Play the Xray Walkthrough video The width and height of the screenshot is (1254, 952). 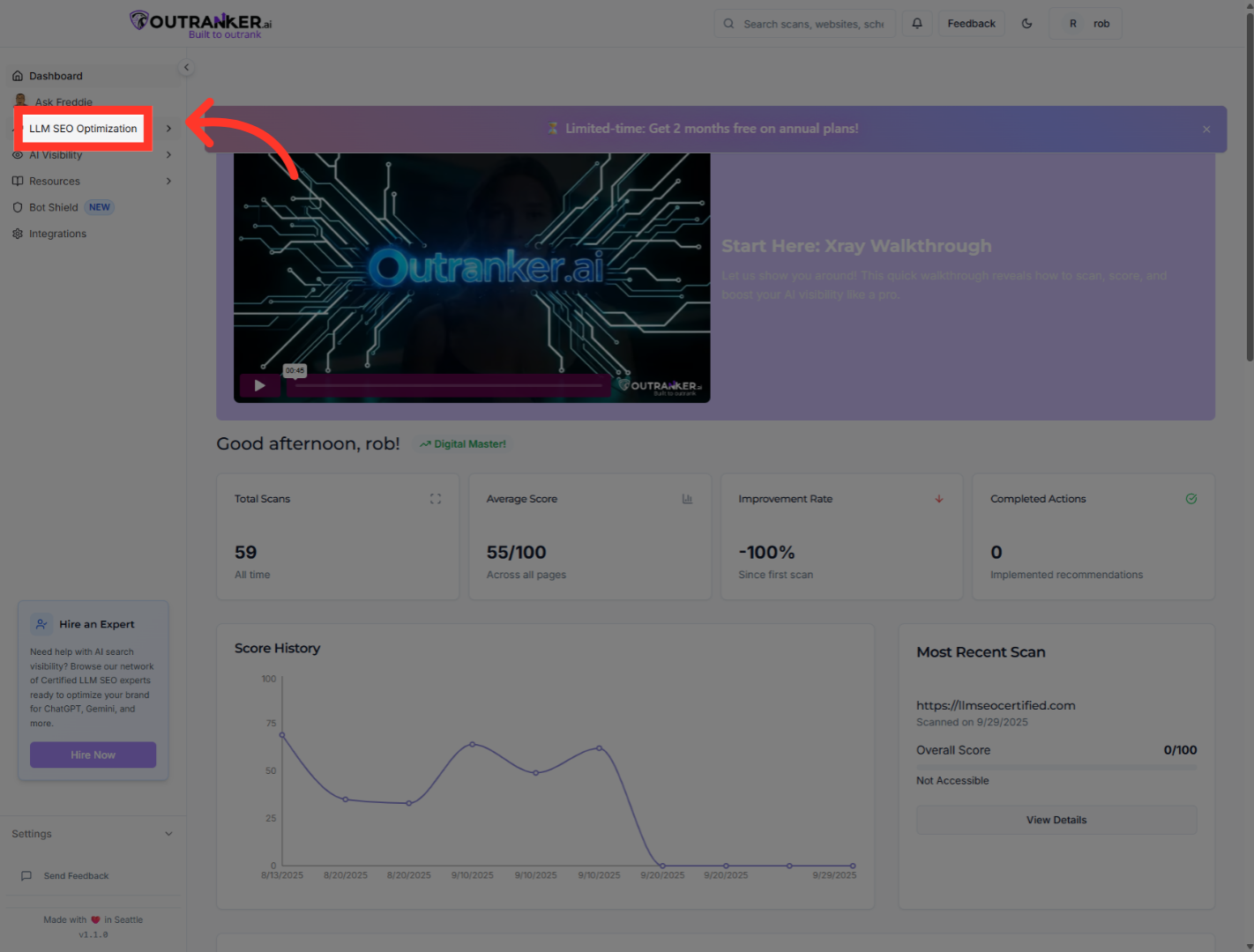click(259, 385)
